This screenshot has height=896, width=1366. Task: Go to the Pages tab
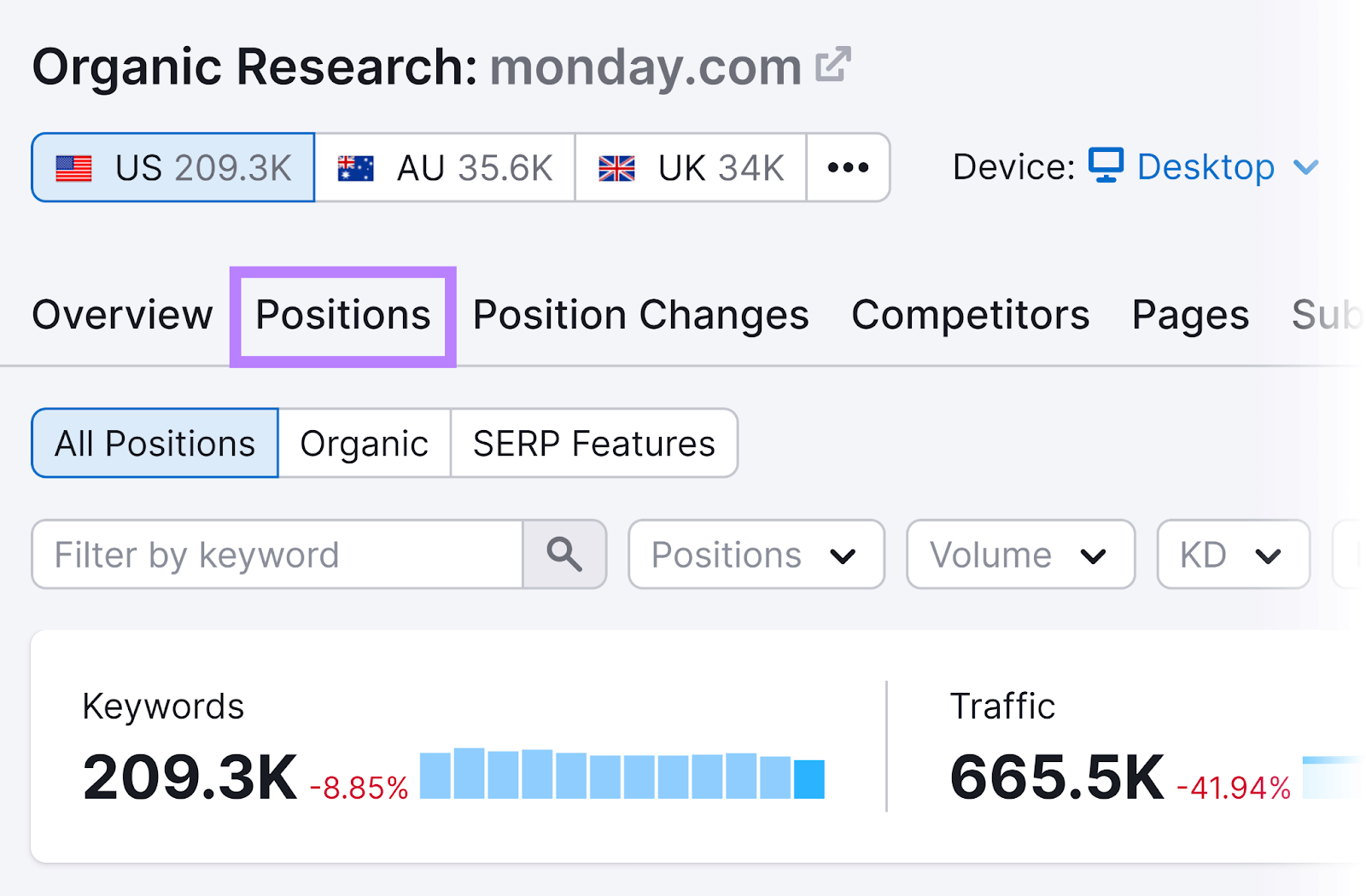(x=1189, y=314)
